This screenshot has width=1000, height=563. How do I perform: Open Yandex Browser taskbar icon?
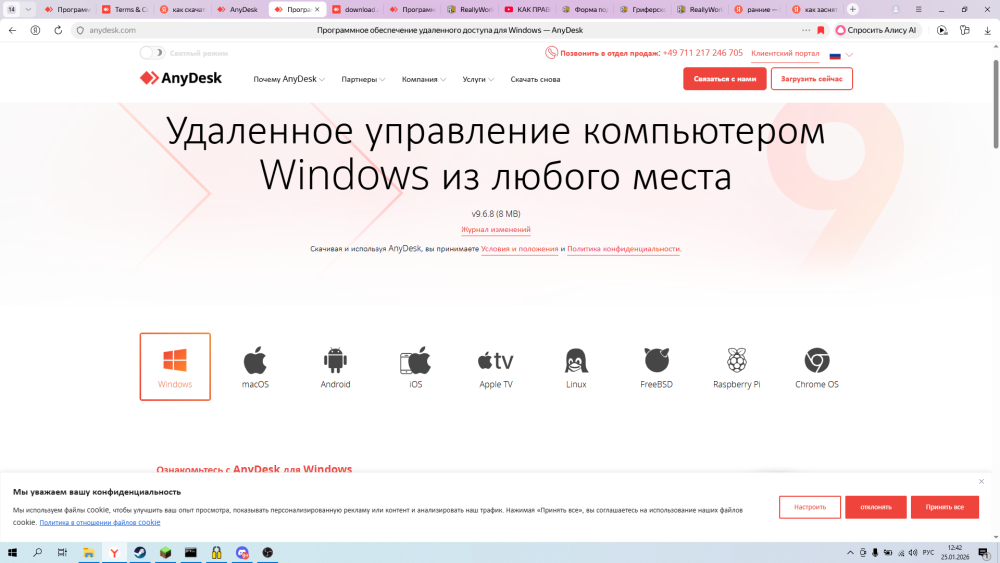pos(114,553)
